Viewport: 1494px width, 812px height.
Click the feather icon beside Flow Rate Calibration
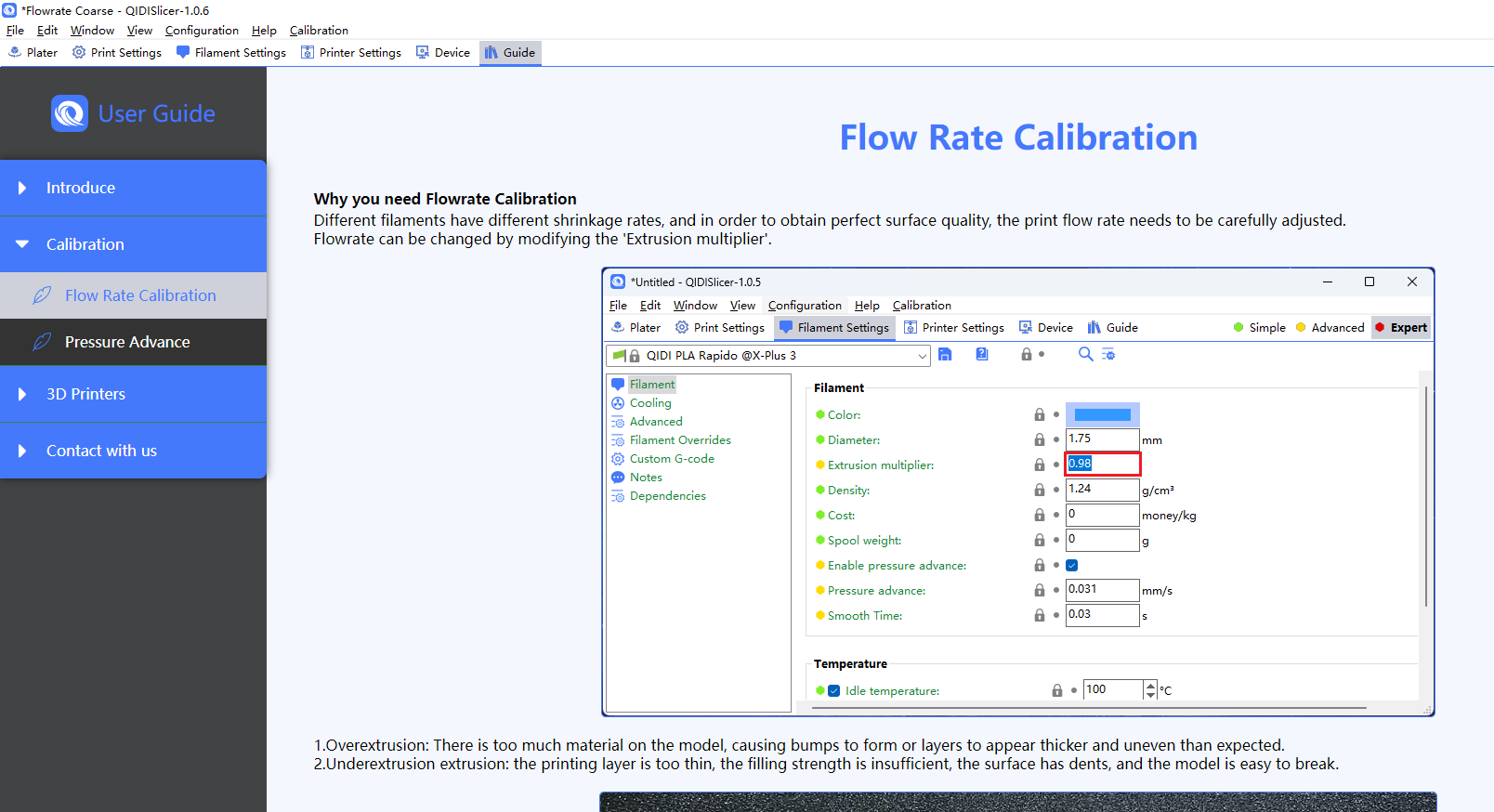pyautogui.click(x=42, y=295)
